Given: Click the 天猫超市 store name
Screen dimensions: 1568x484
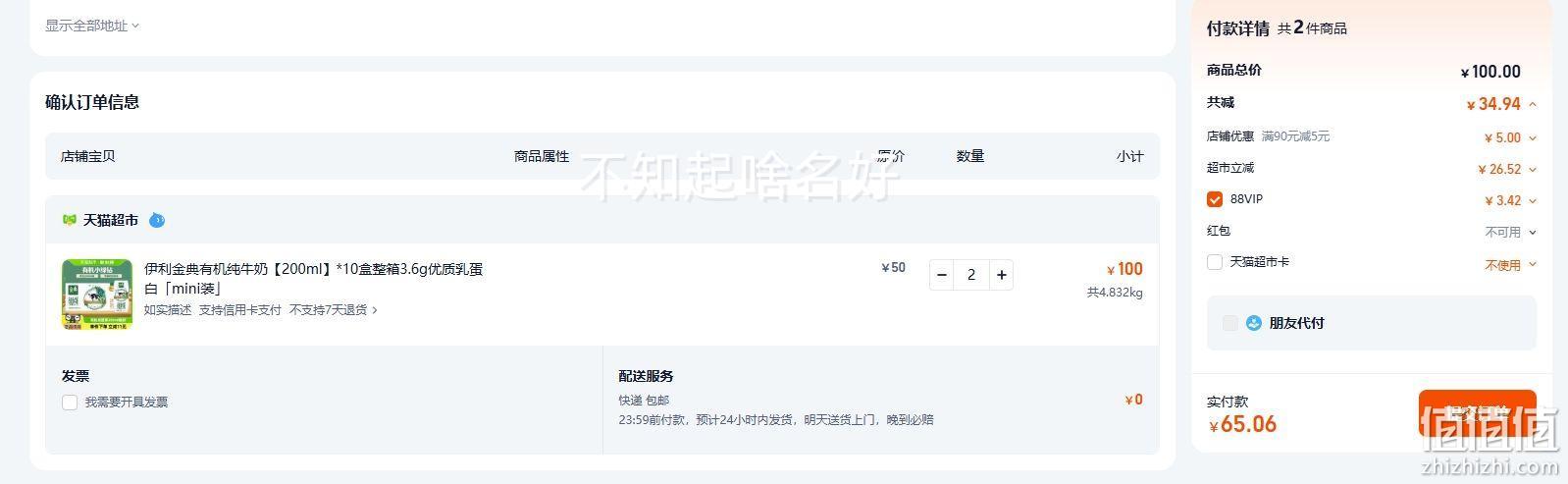Looking at the screenshot, I should (111, 220).
